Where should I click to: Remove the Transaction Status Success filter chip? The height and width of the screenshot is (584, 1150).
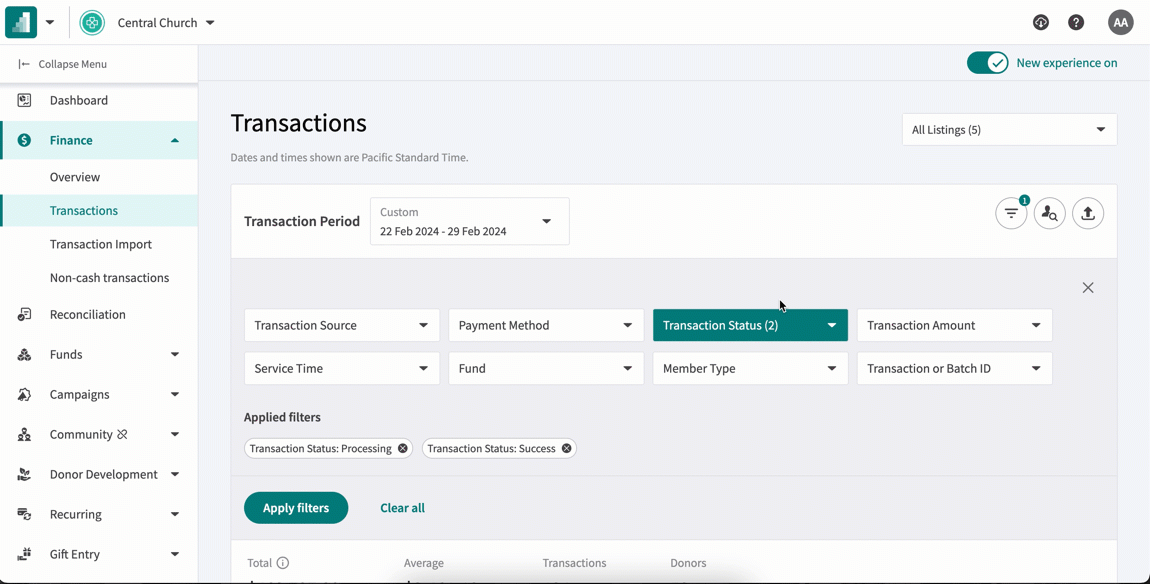tap(567, 448)
